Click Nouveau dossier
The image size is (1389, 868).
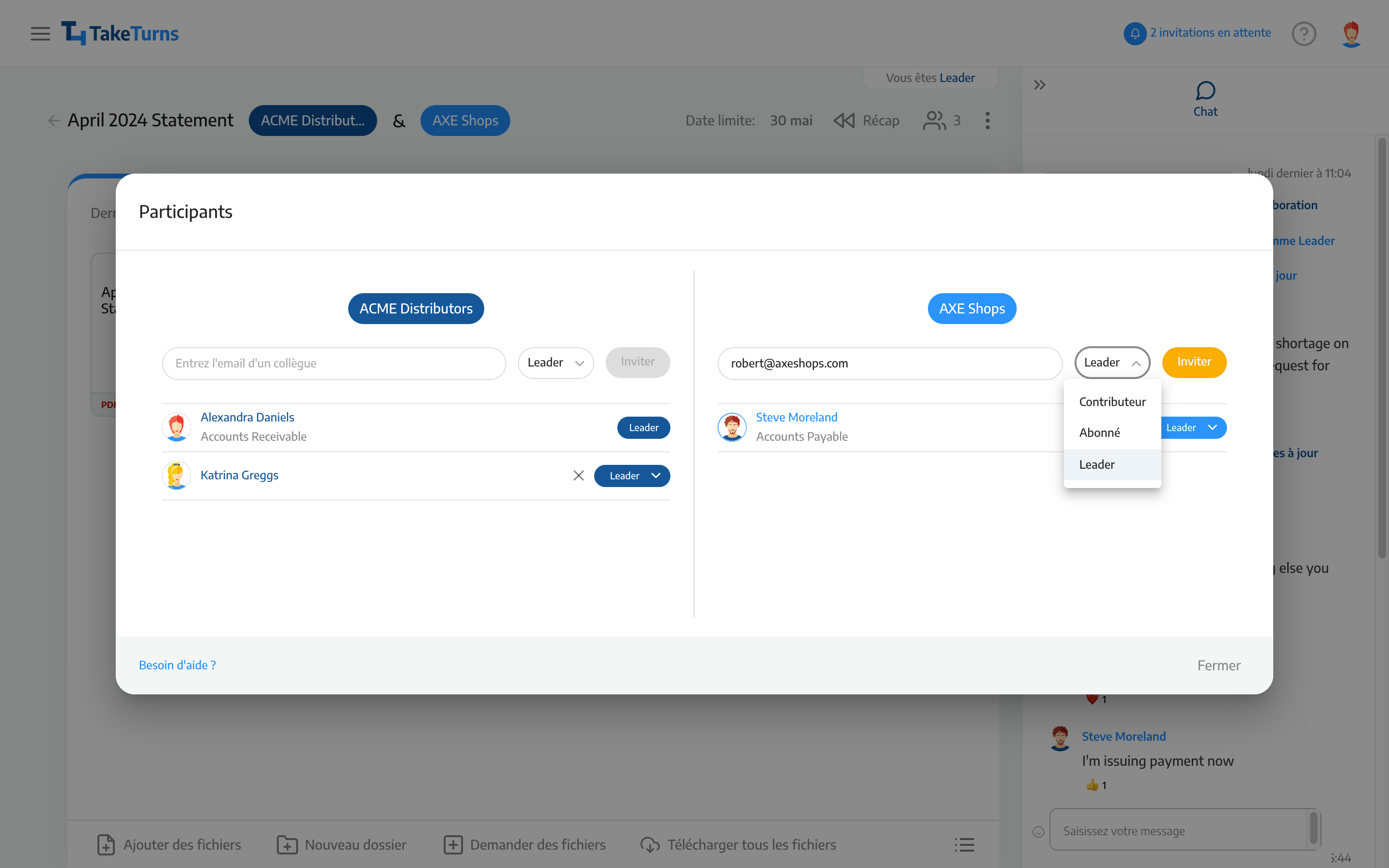coord(341,844)
